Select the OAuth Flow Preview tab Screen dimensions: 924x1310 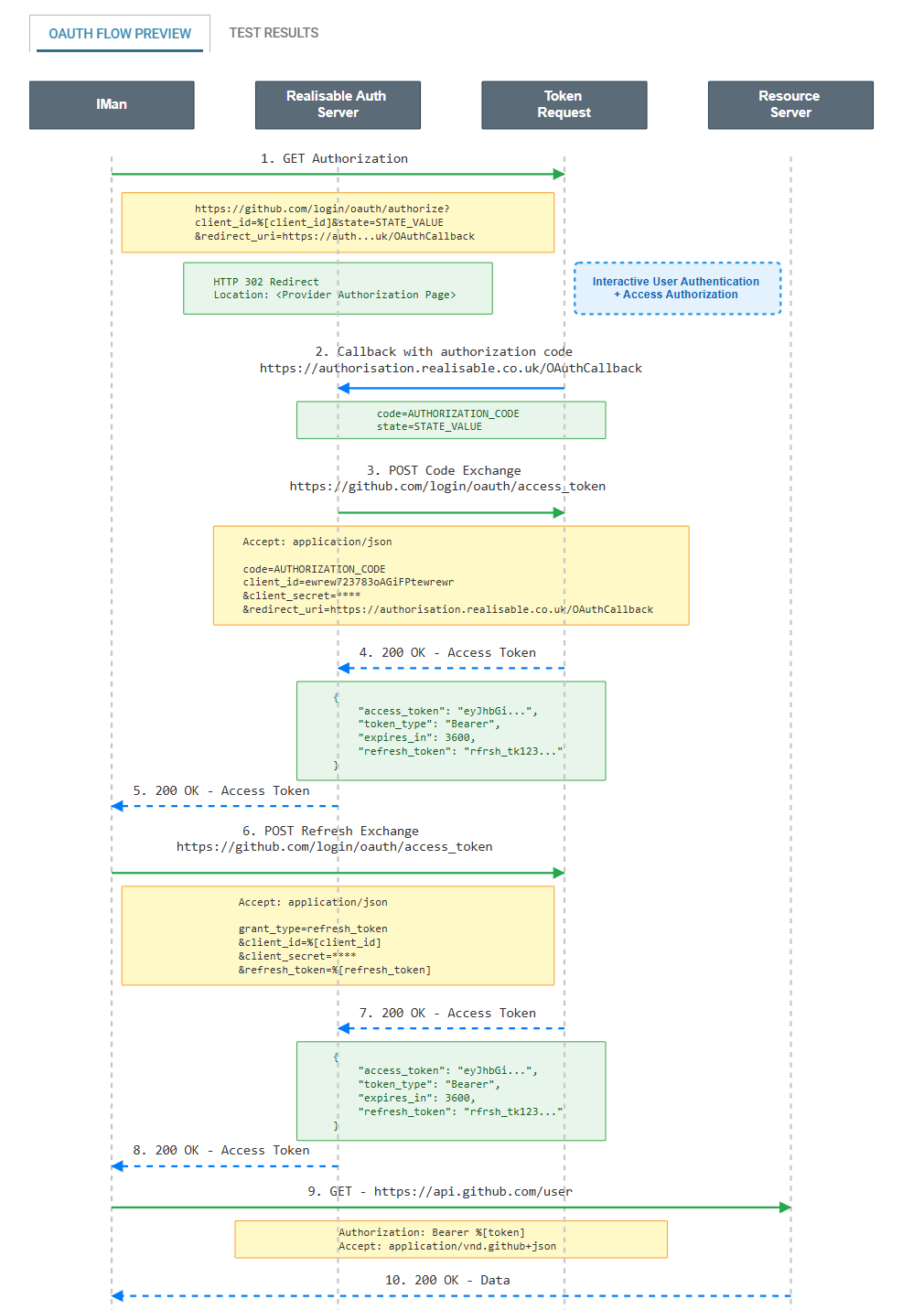click(x=120, y=34)
